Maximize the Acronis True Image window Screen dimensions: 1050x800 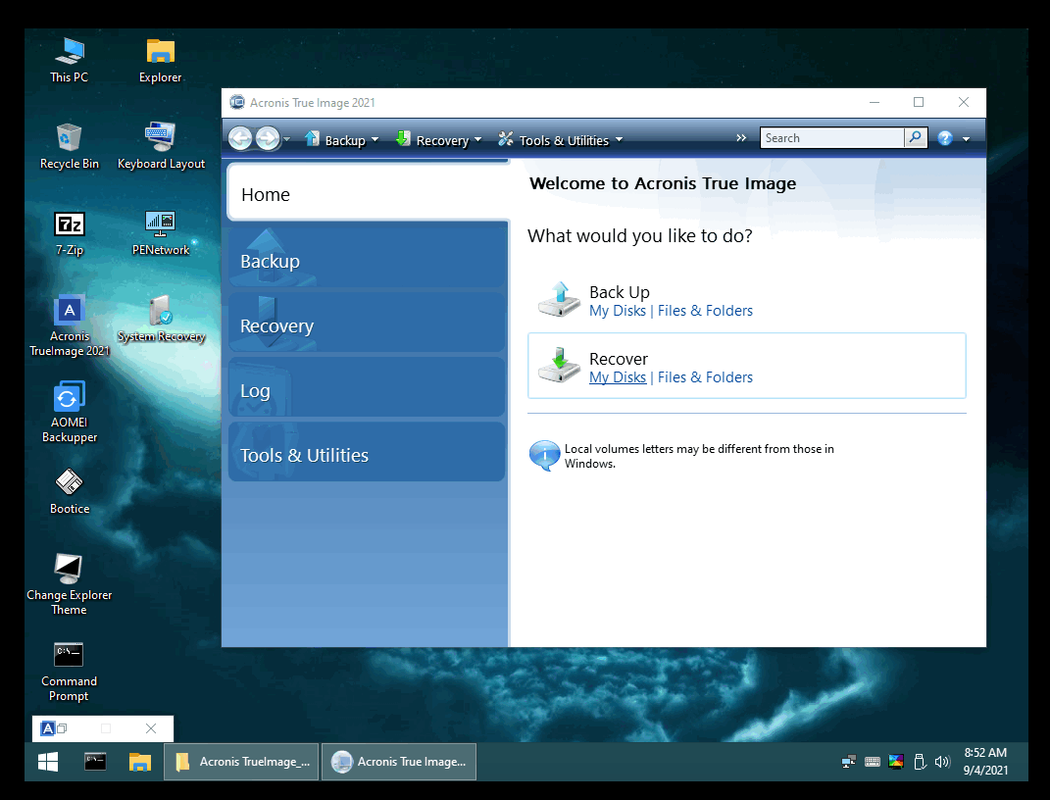[x=919, y=102]
